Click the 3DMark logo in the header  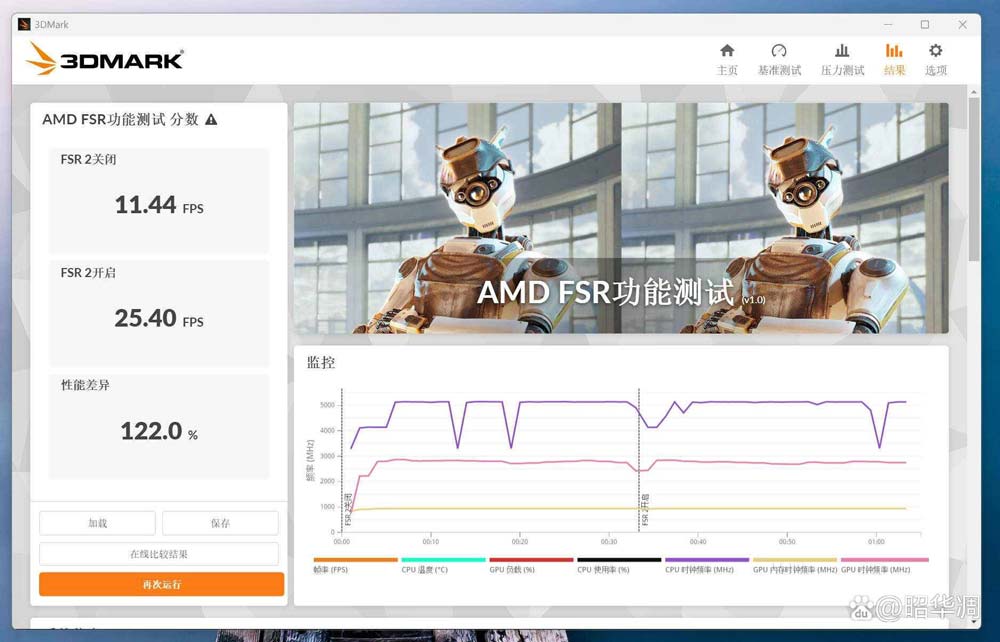click(x=105, y=59)
